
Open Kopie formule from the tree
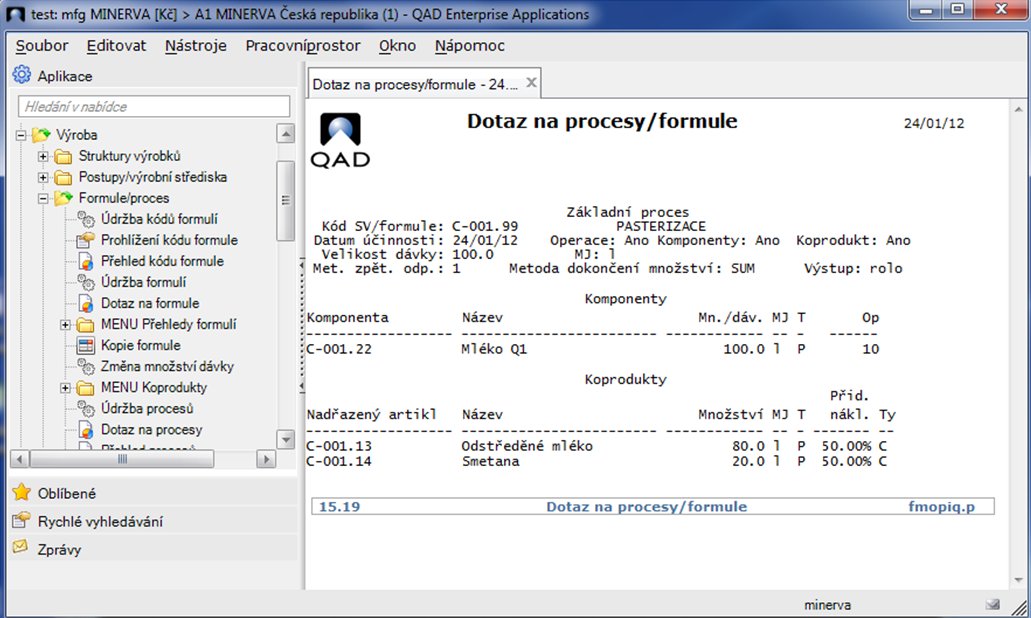click(141, 345)
